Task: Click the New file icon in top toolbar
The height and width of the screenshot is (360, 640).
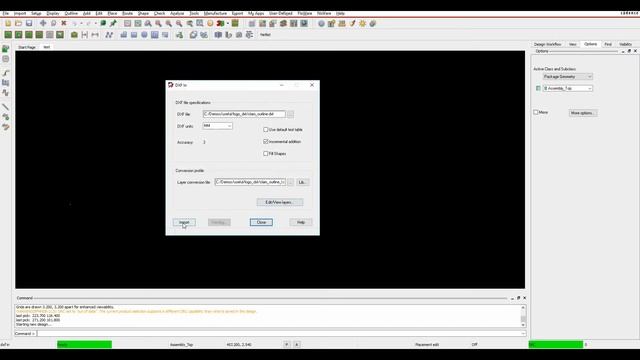Action: 8,23
